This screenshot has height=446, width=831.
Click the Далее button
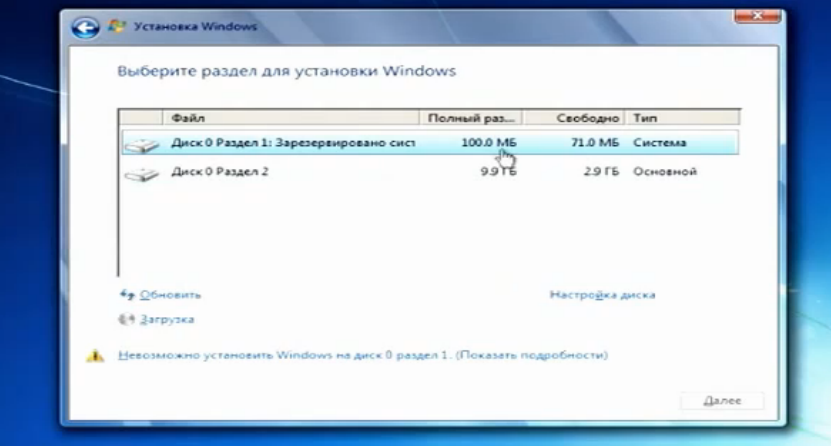[x=722, y=400]
